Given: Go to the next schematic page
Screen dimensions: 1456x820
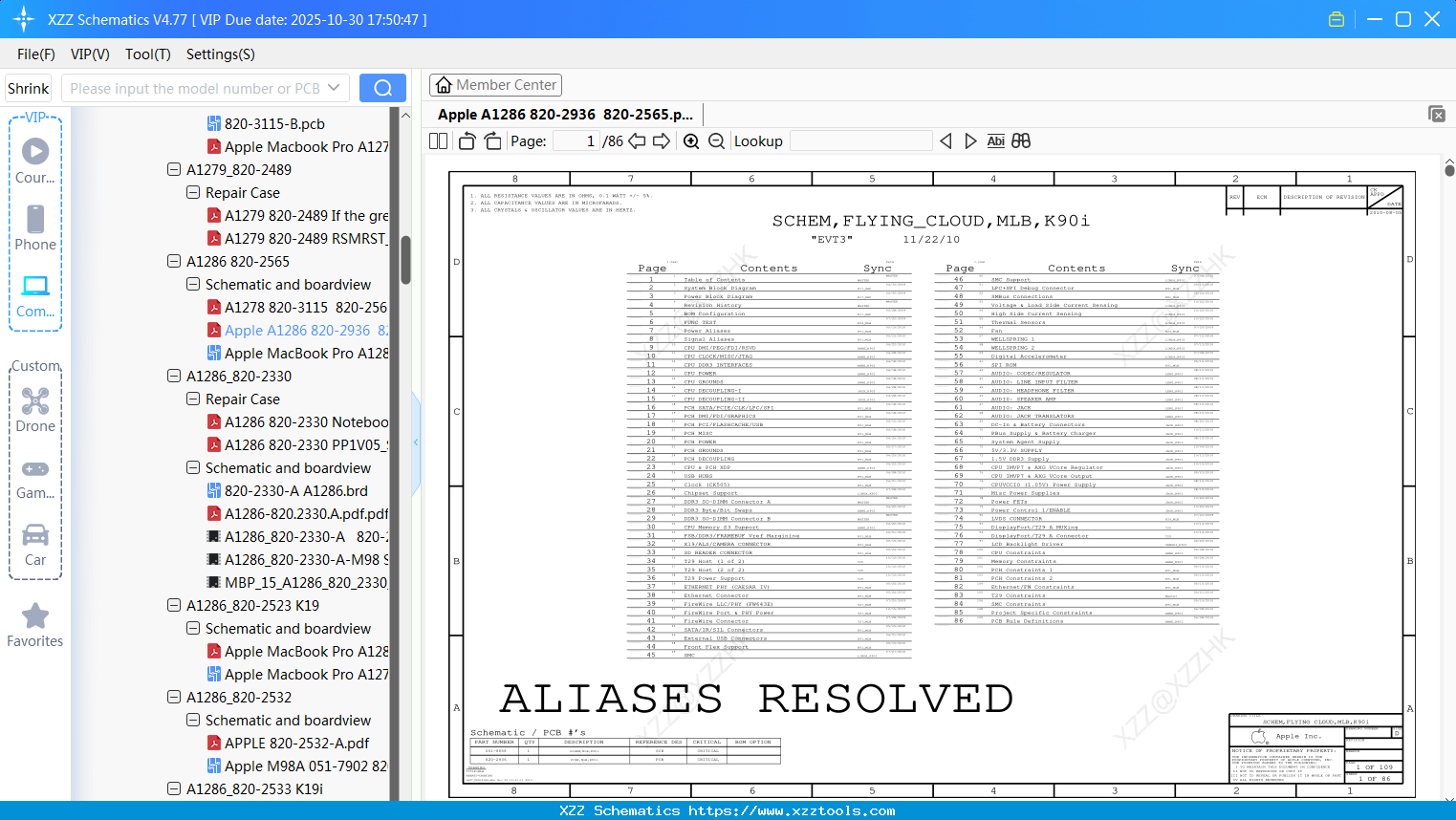Looking at the screenshot, I should pos(662,140).
